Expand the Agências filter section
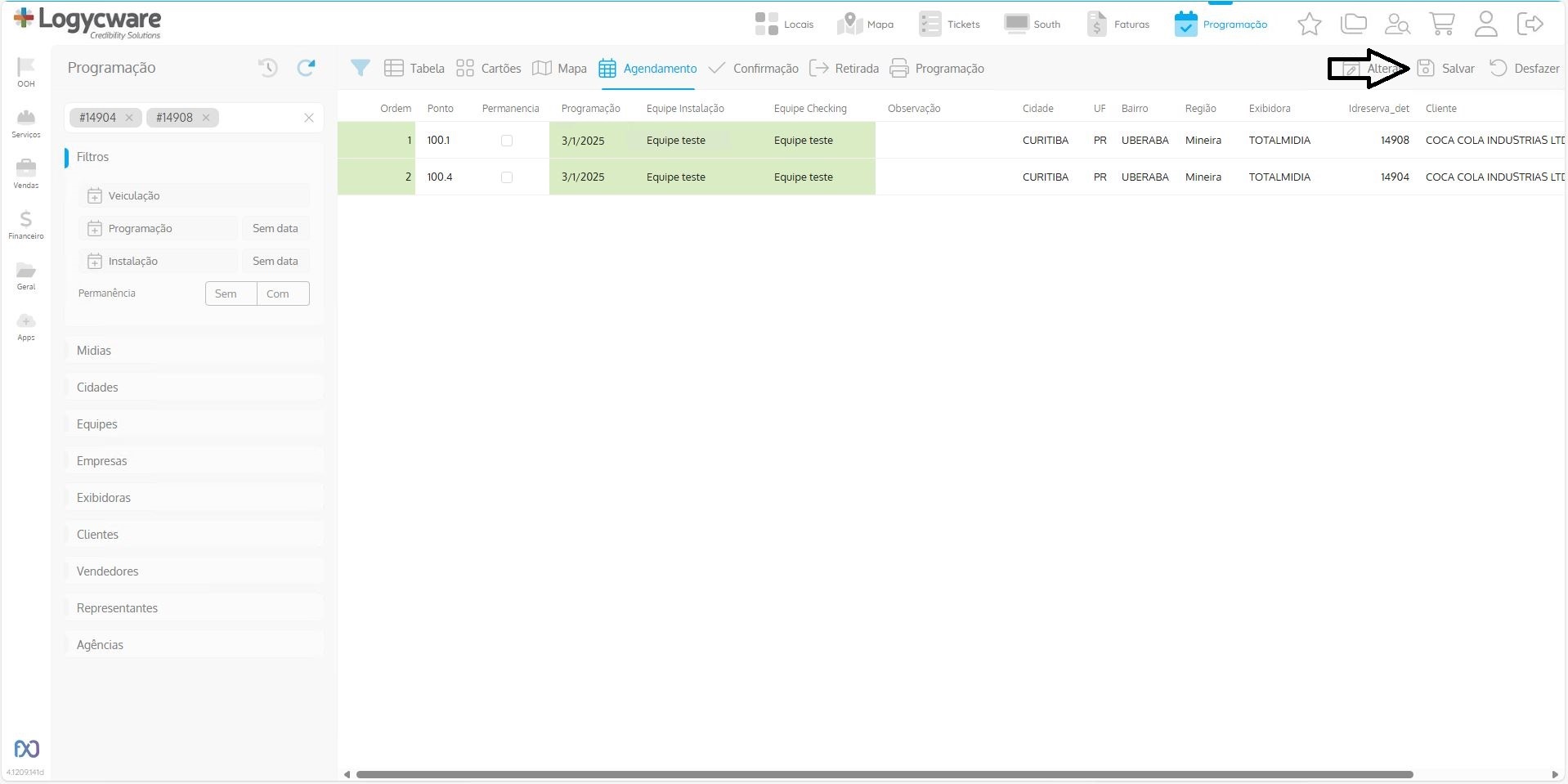The height and width of the screenshot is (784, 1568). (x=195, y=645)
